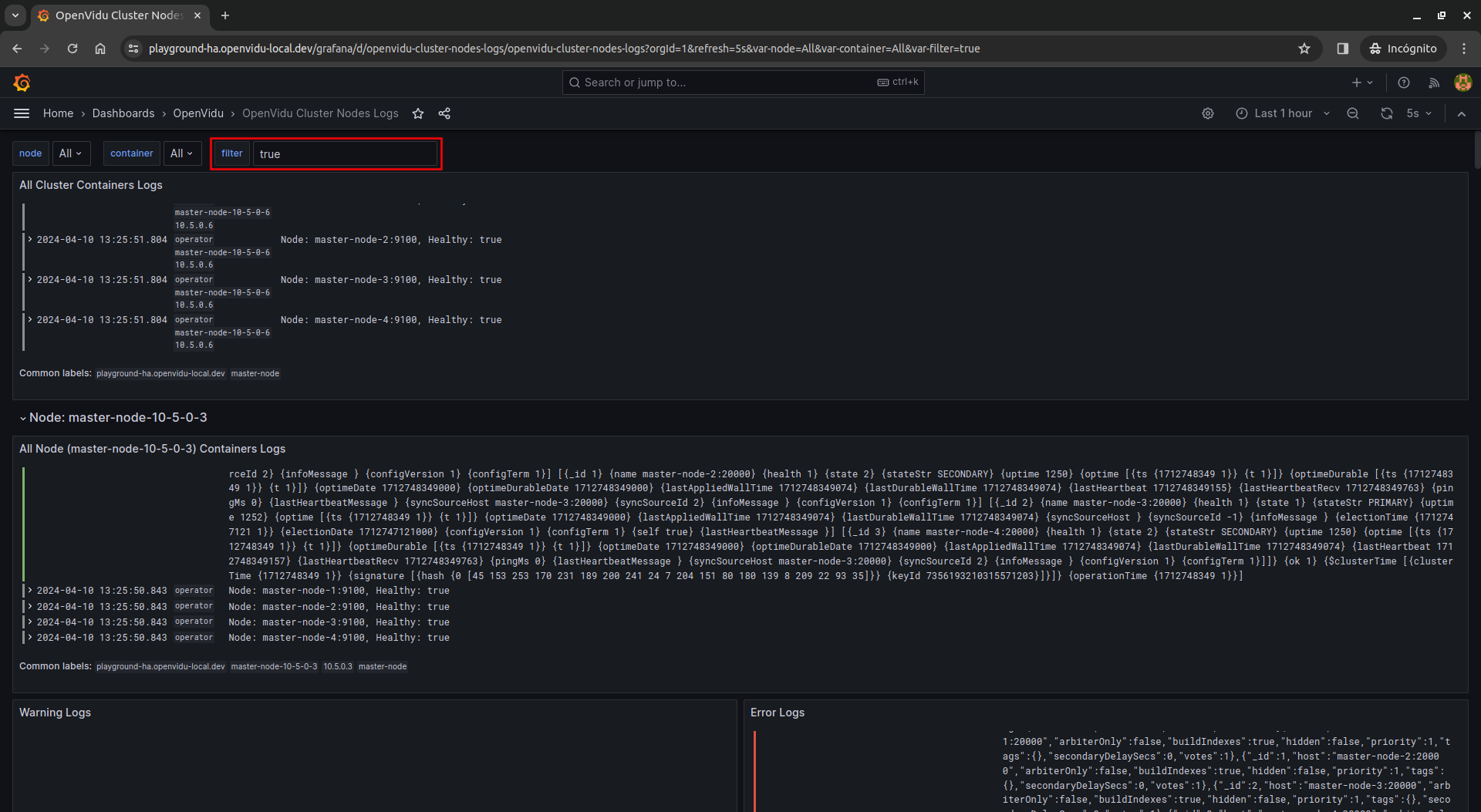1481x812 pixels.
Task: Favorite the dashboard using the star icon
Action: point(417,113)
